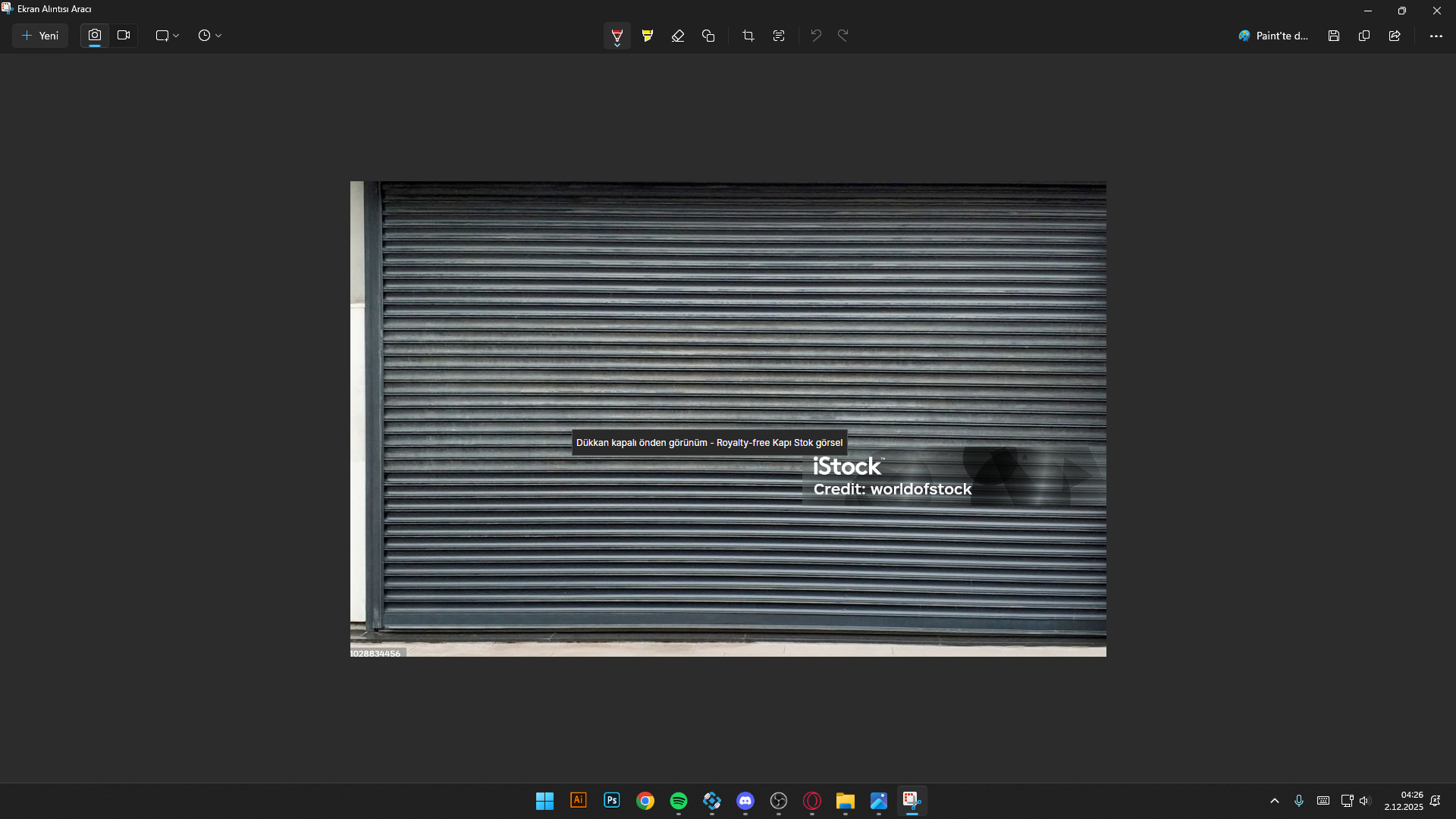Share the captured snip
The image size is (1456, 819).
(x=1395, y=36)
